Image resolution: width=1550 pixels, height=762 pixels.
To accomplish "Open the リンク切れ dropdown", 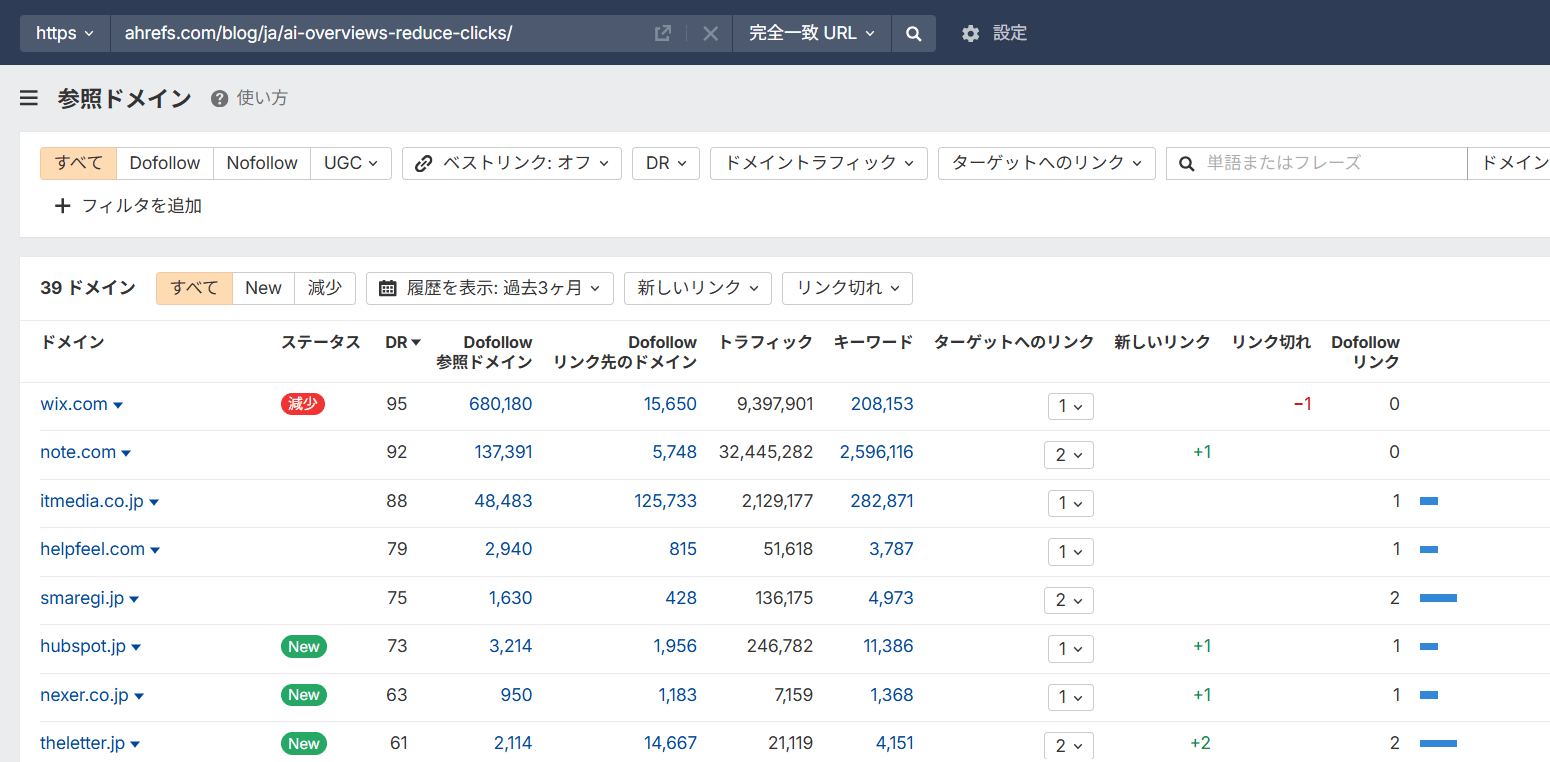I will tap(847, 288).
